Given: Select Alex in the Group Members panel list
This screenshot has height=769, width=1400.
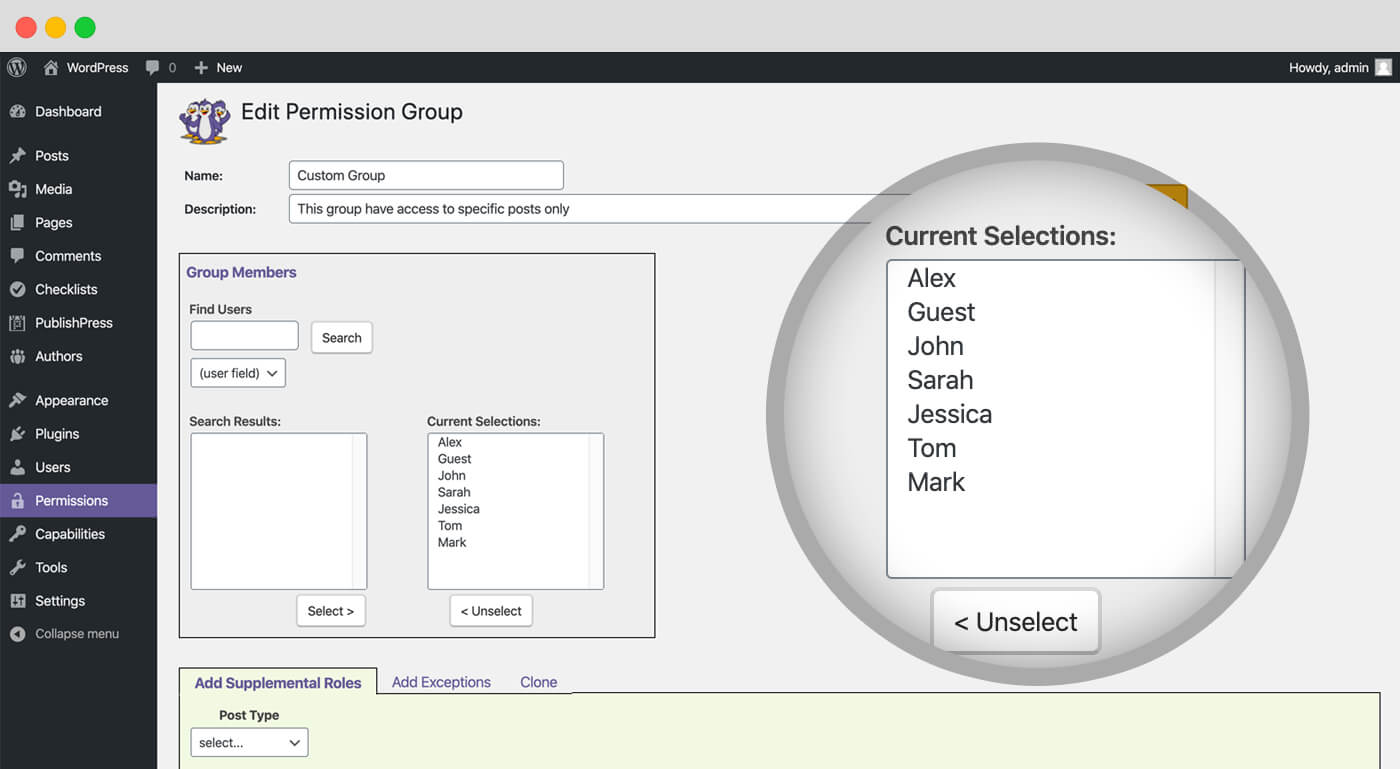Looking at the screenshot, I should (x=450, y=442).
